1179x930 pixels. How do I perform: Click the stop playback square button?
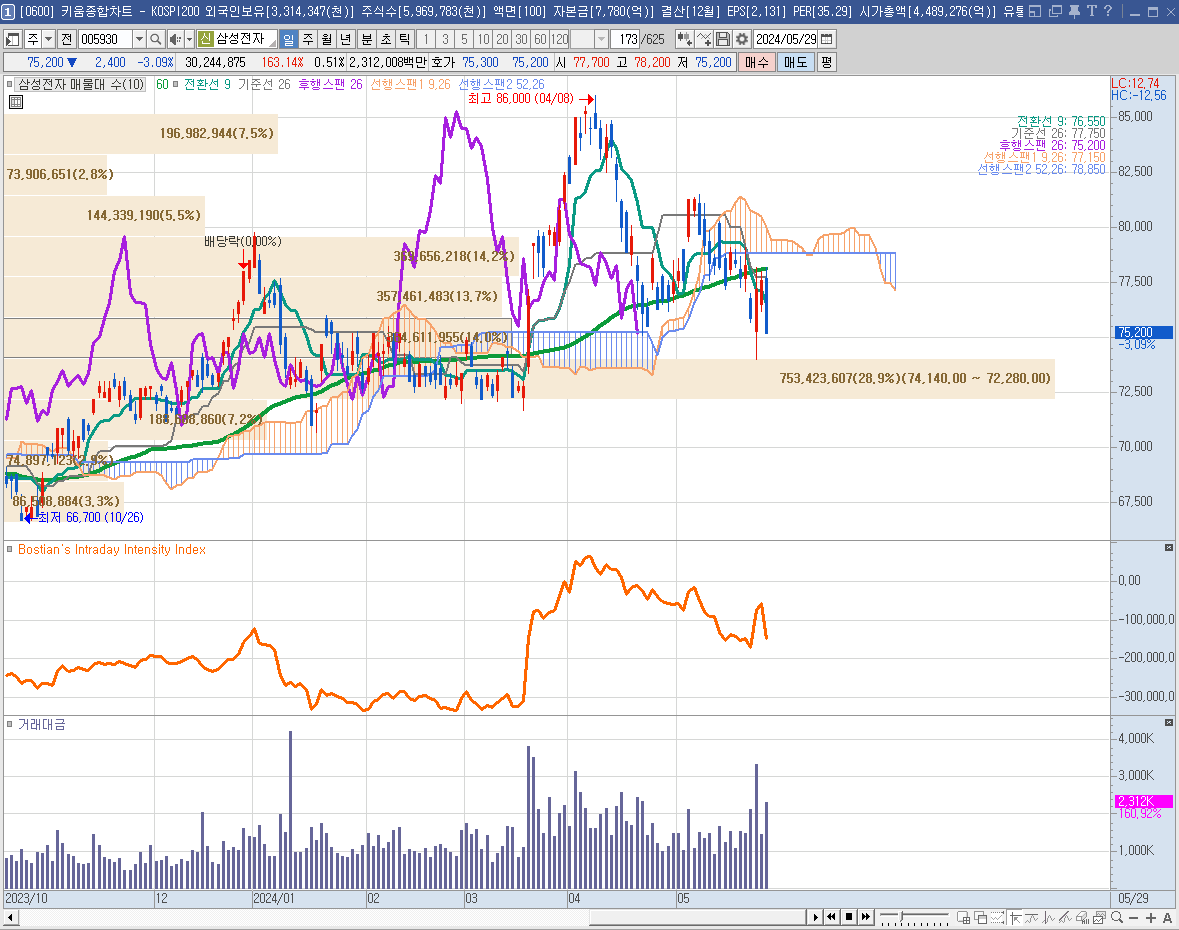[849, 917]
